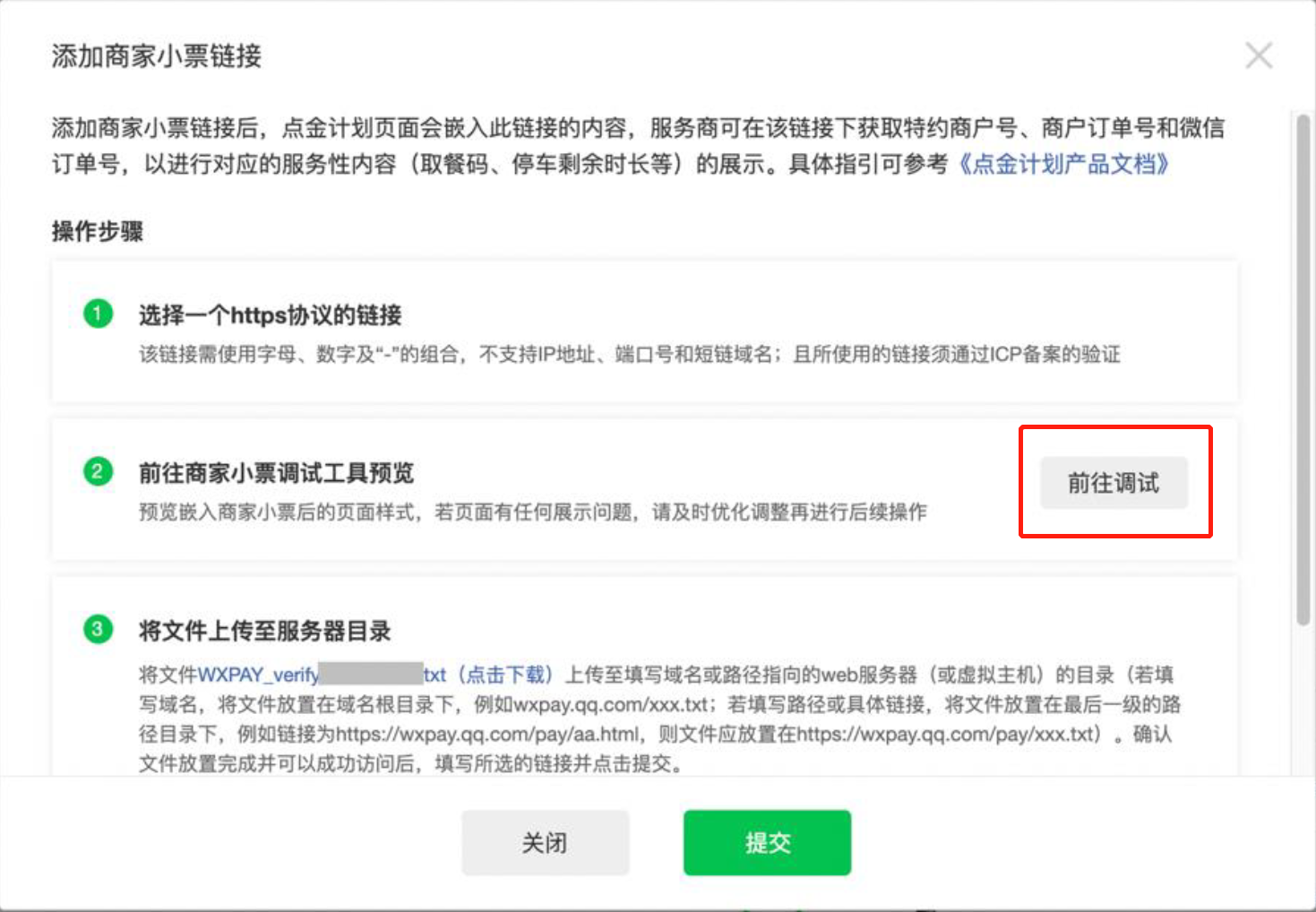Image resolution: width=1316 pixels, height=912 pixels.
Task: Click the 前往商家小票调试工具预览 step heading
Action: 276,473
